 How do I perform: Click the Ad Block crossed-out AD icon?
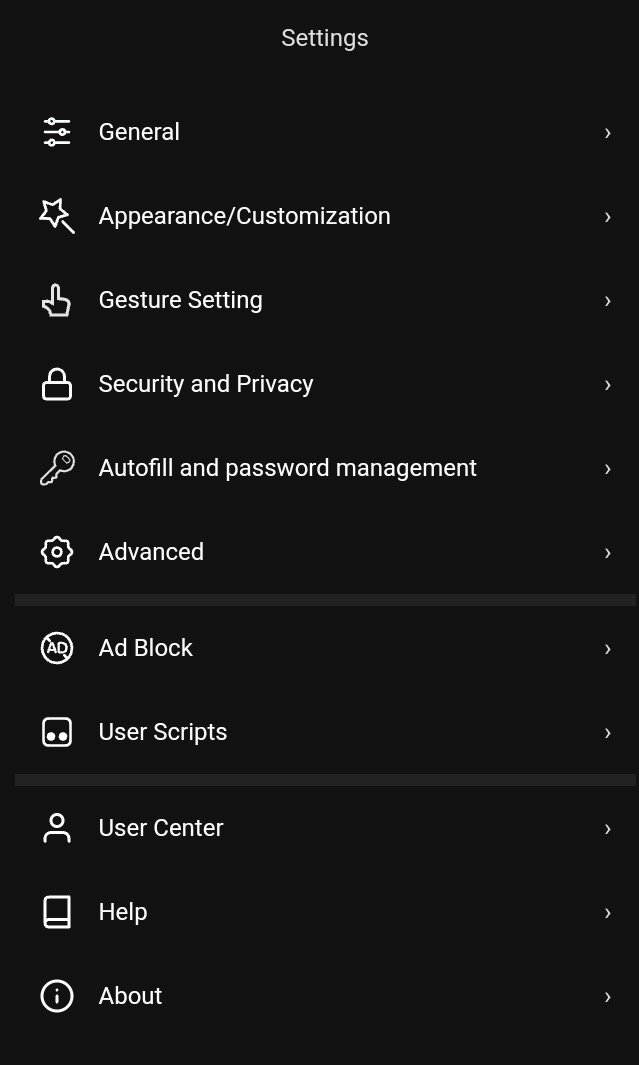(57, 648)
